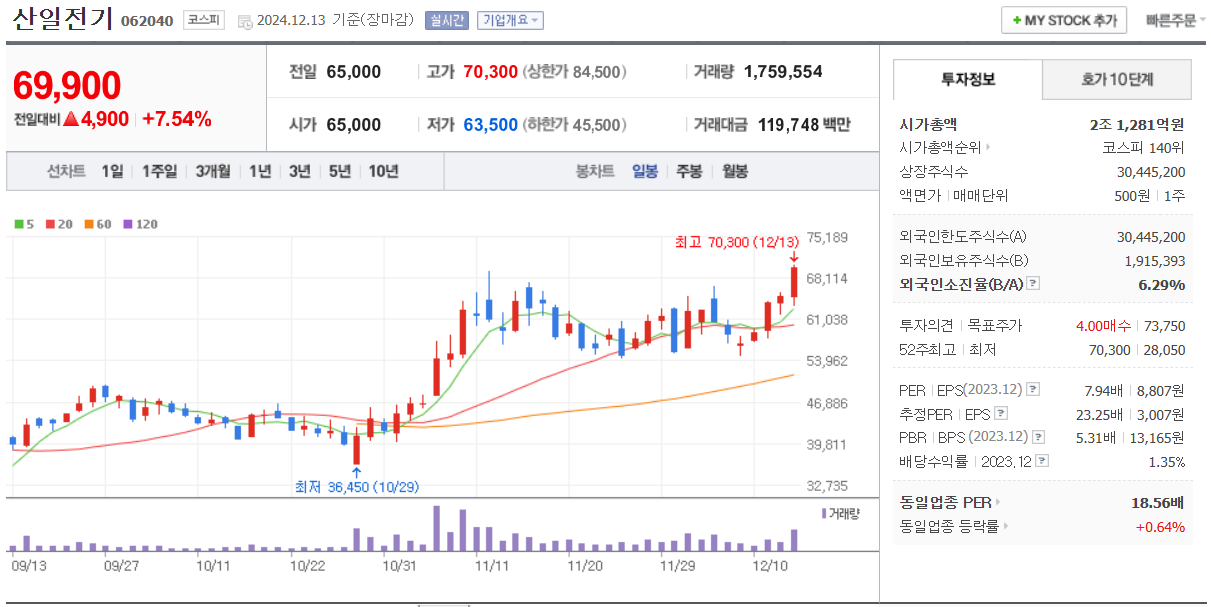Screen dimensions: 1211x607
Task: Click the 11/11 date label on chart axis
Action: [x=492, y=565]
